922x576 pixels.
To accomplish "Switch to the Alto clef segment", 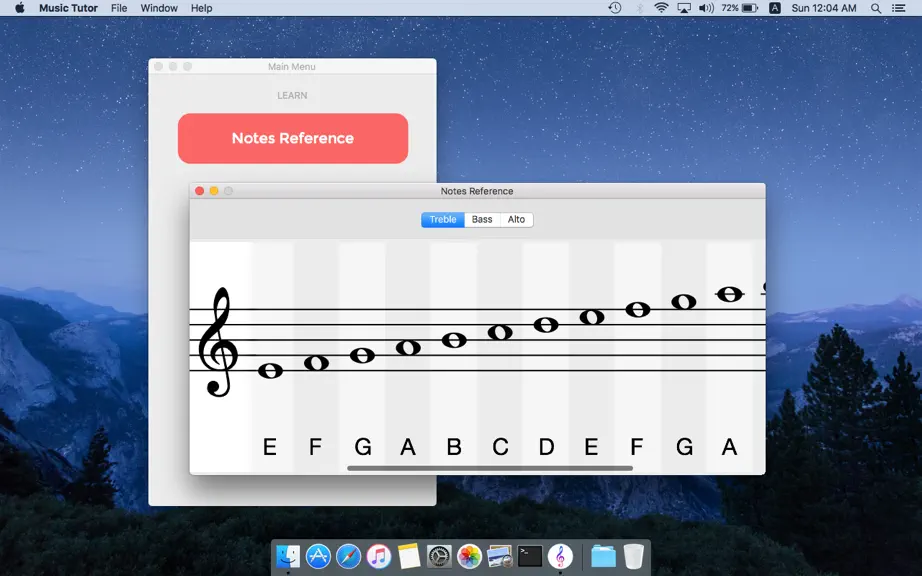I will [x=516, y=219].
